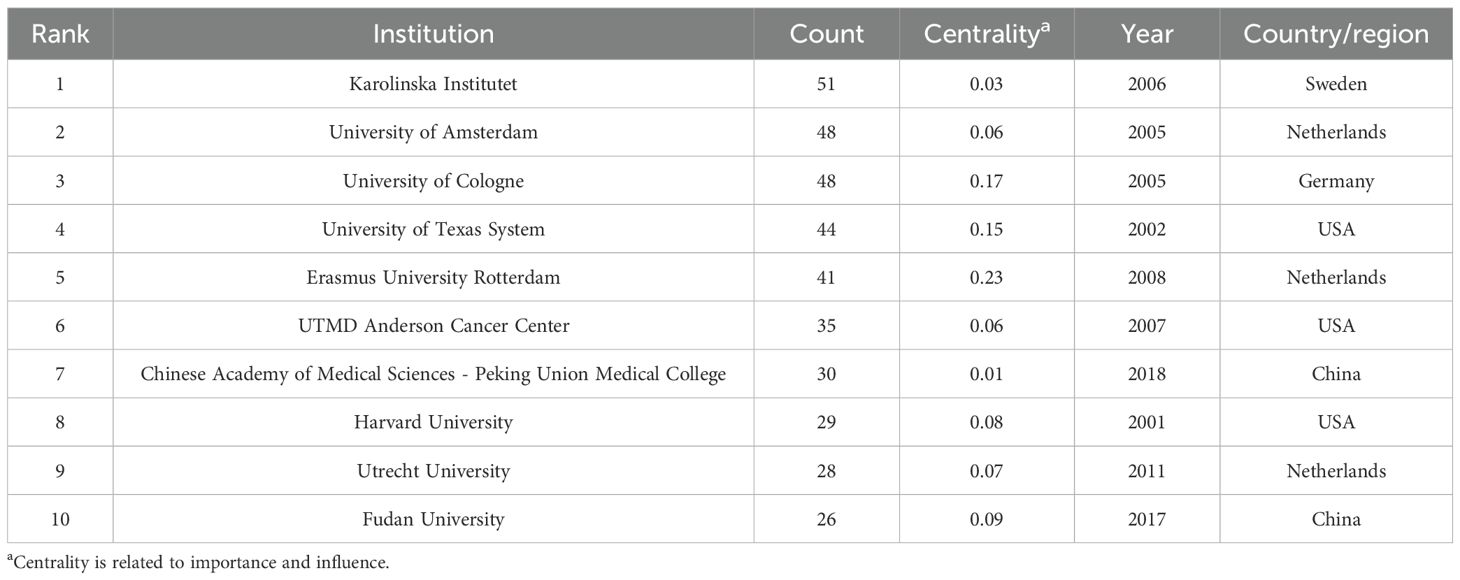Click the Utrecht University cell
This screenshot has width=1460, height=580.
click(433, 471)
